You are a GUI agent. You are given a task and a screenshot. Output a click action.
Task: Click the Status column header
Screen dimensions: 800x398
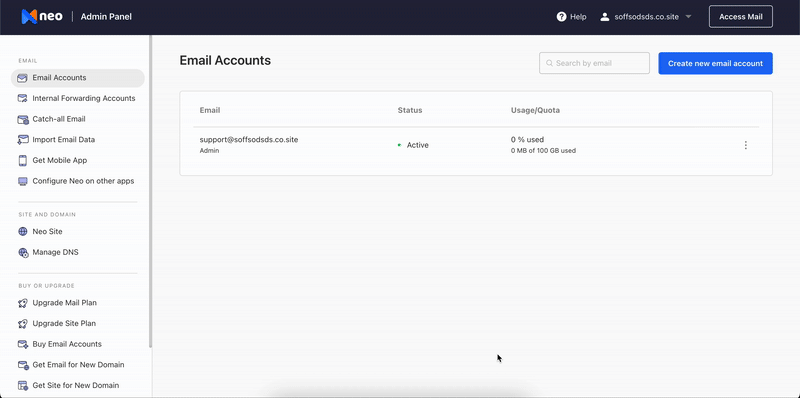[x=410, y=110]
